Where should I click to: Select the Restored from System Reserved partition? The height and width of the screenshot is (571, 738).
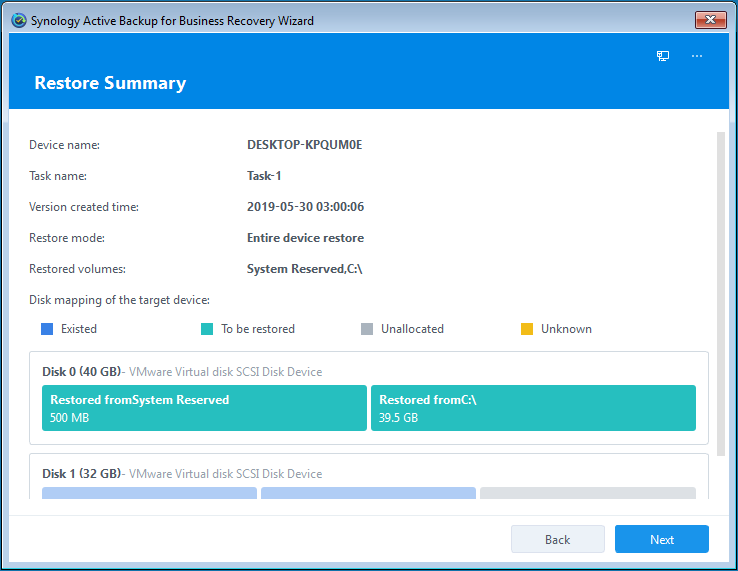tap(204, 408)
